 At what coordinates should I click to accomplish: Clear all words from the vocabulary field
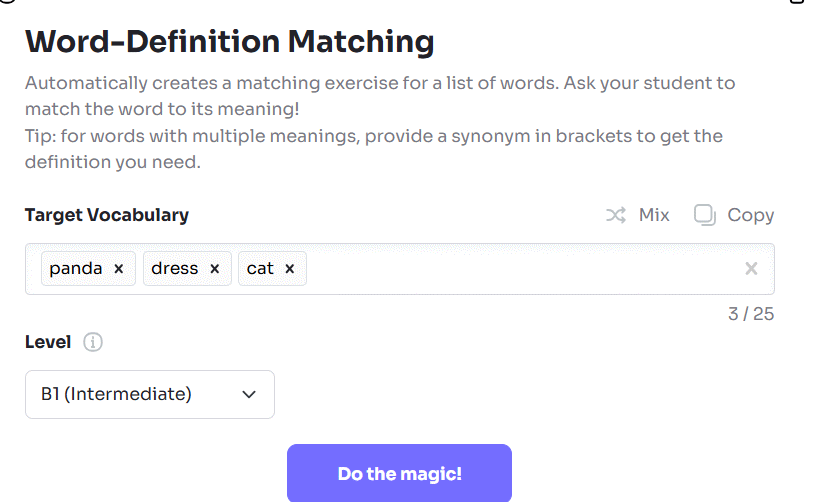752,268
